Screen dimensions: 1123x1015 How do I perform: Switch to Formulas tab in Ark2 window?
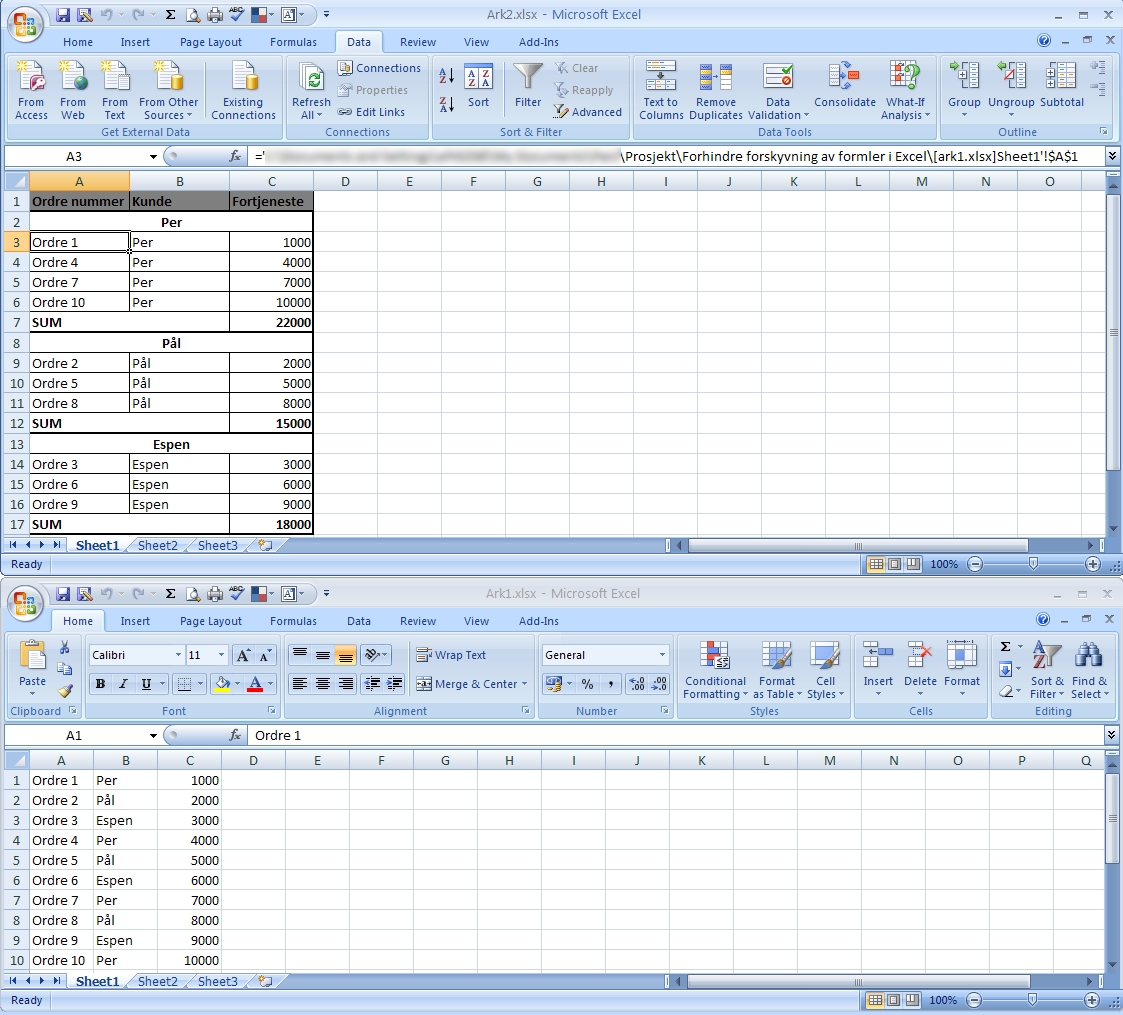[293, 42]
